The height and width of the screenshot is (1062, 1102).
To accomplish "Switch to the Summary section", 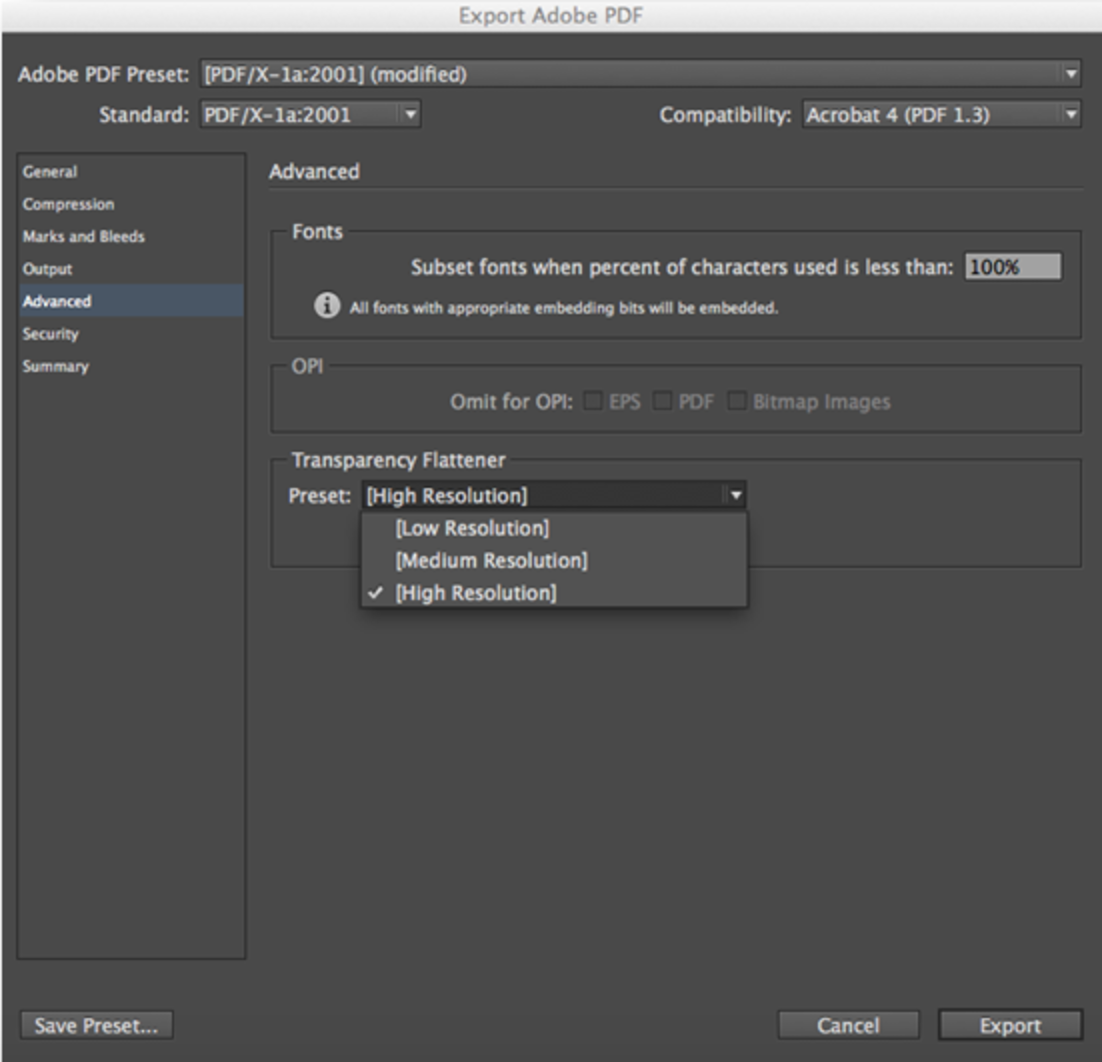I will tap(131, 365).
